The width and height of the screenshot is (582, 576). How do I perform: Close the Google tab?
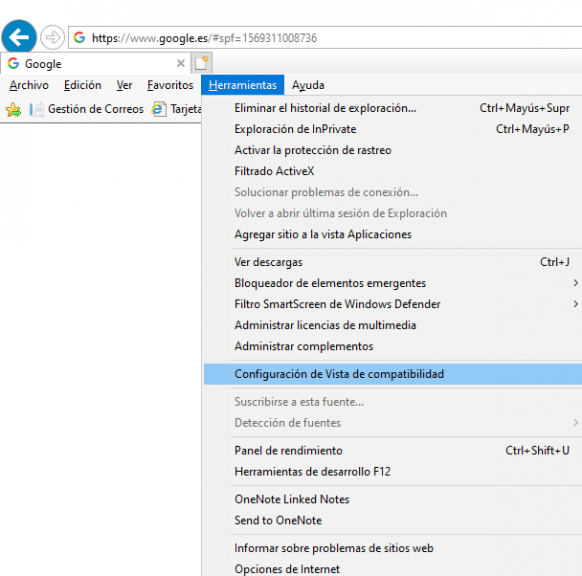pyautogui.click(x=181, y=63)
